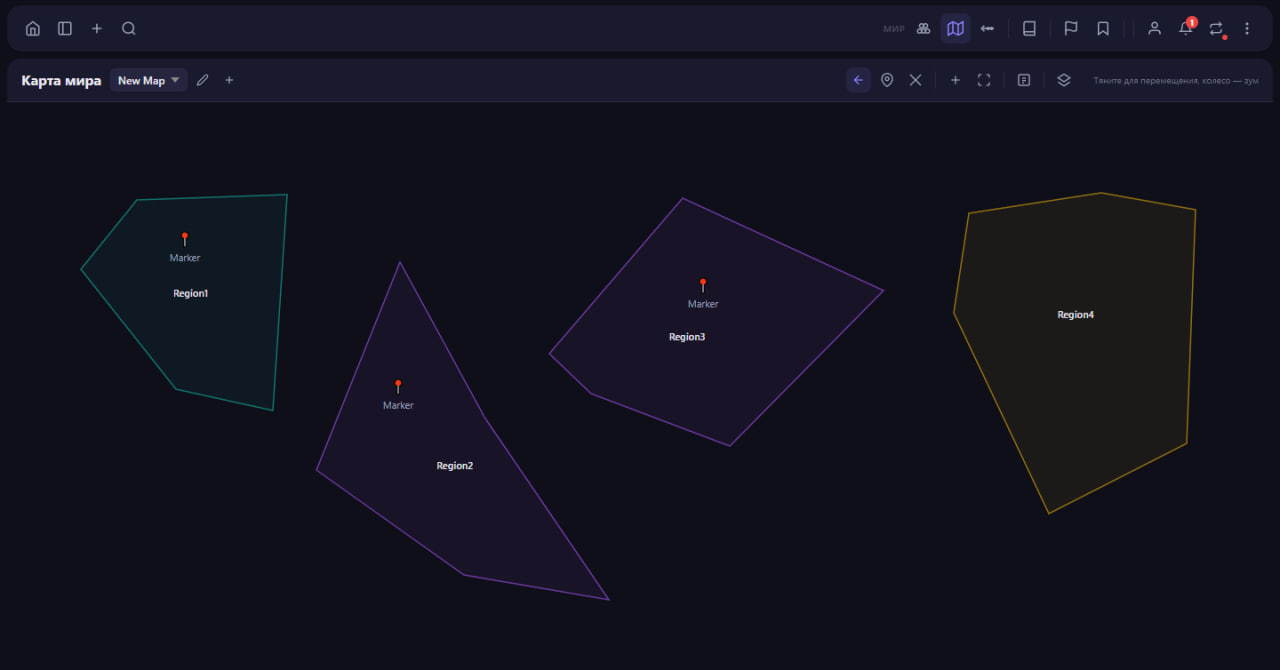Open the New Map dropdown
Viewport: 1280px width, 670px height.
click(x=149, y=80)
